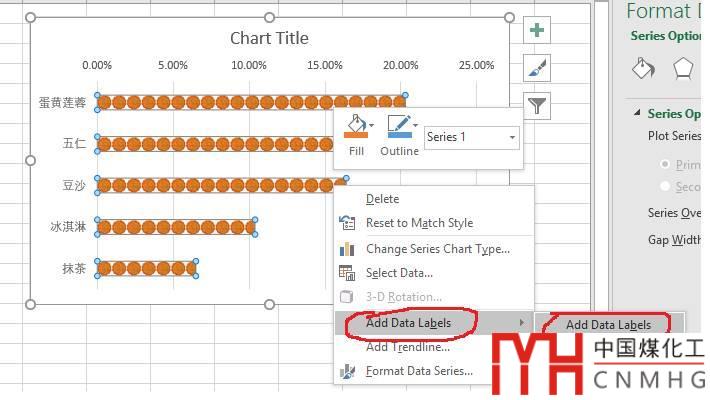The height and width of the screenshot is (400, 710).
Task: Click the Chart Elements plus button
Action: click(x=538, y=30)
